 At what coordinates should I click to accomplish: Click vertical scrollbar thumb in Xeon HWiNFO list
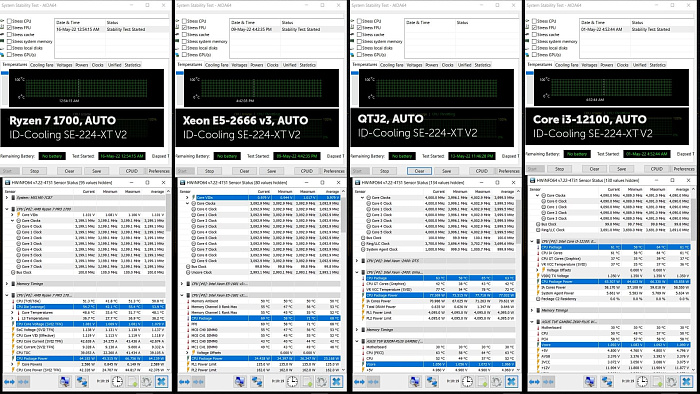(x=343, y=214)
